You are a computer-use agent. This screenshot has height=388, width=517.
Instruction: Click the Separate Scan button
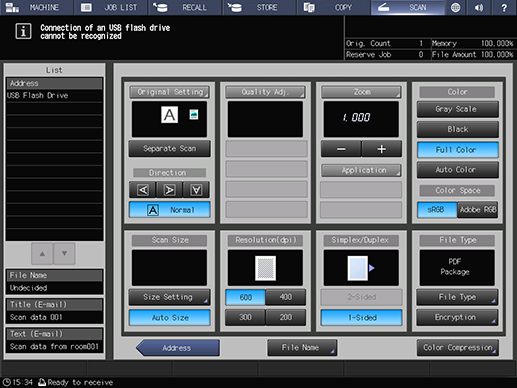[x=170, y=149]
